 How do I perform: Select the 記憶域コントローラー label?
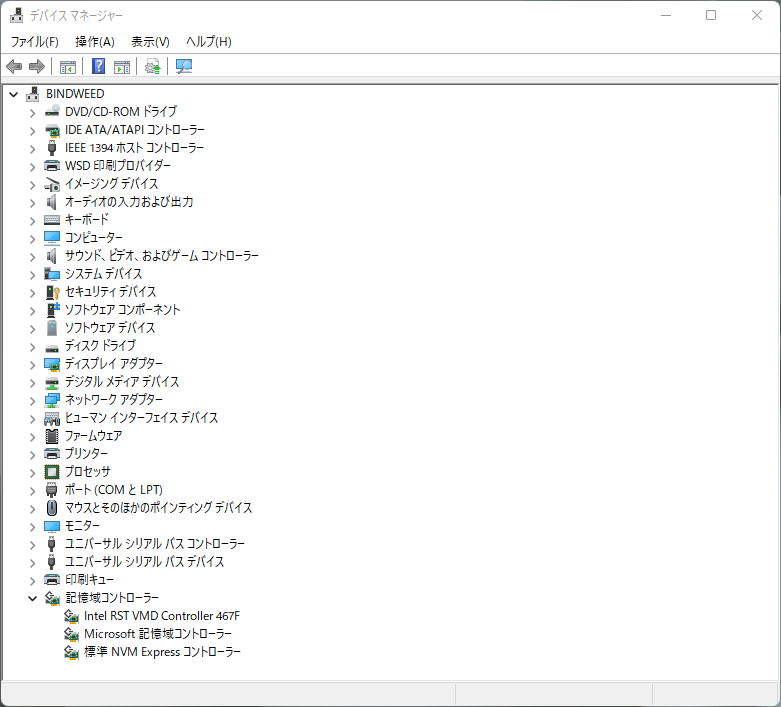point(112,598)
